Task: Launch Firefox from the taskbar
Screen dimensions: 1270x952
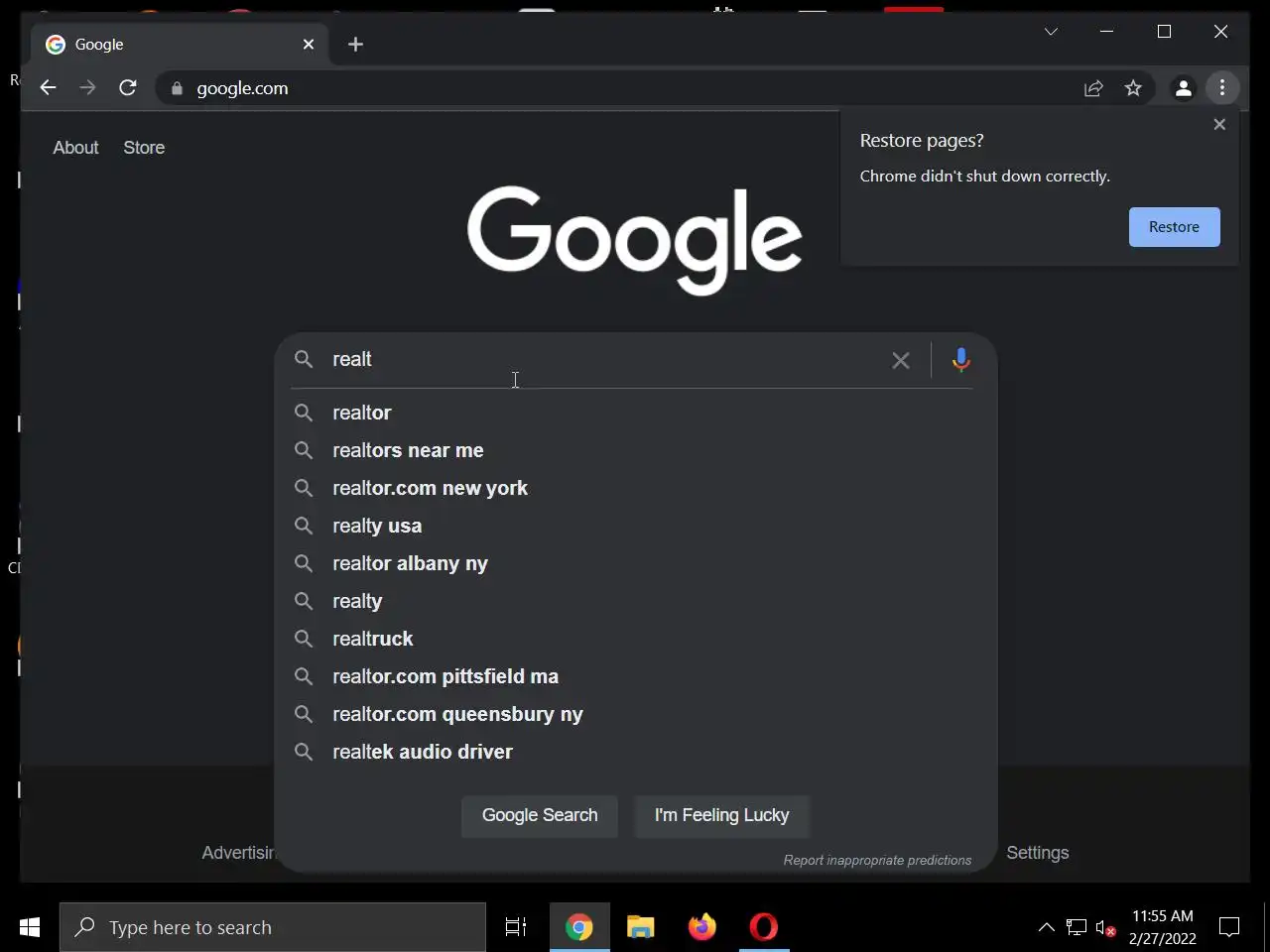Action: 702,927
